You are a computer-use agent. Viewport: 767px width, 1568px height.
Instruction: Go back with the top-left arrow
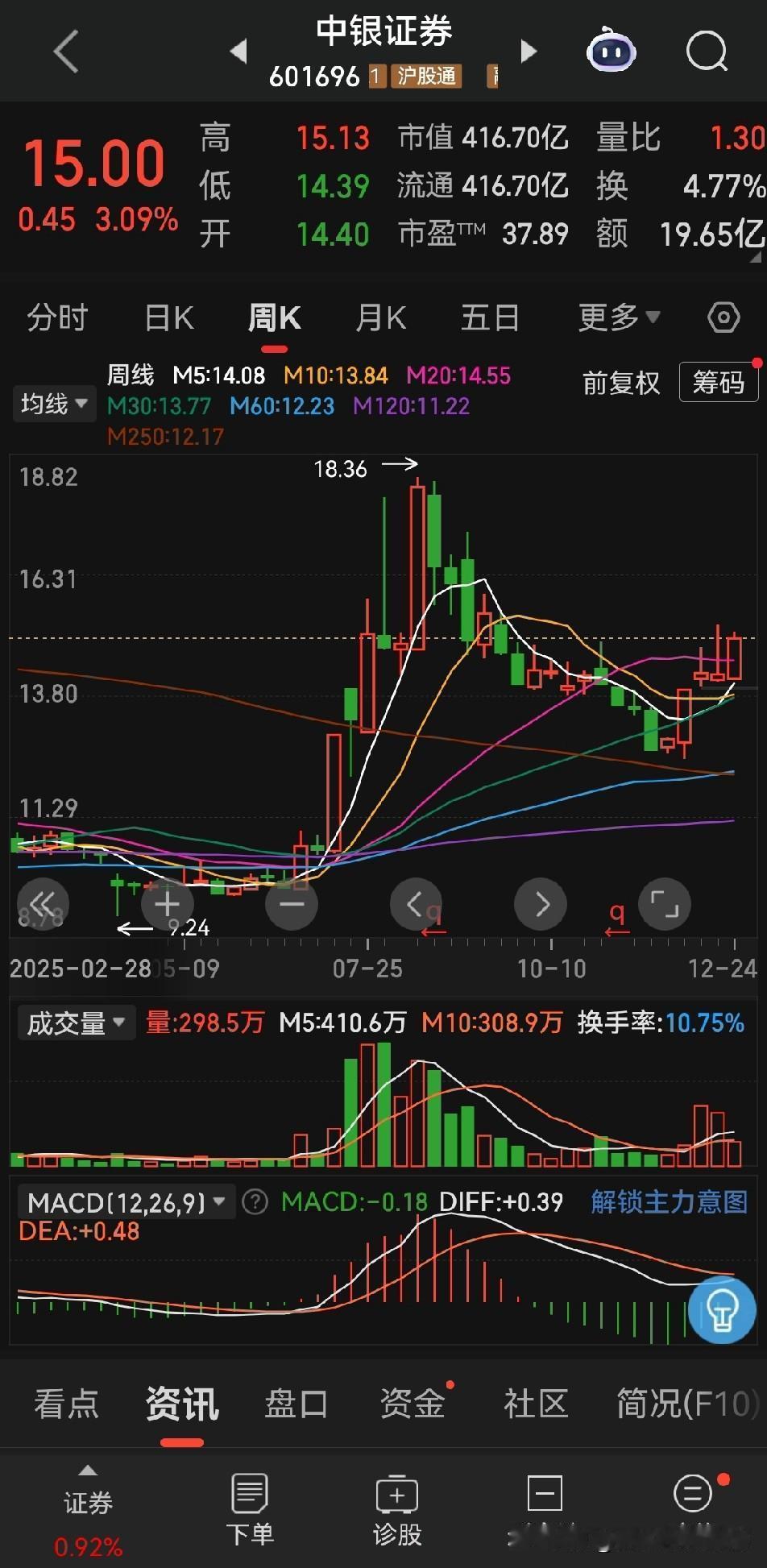pos(67,52)
